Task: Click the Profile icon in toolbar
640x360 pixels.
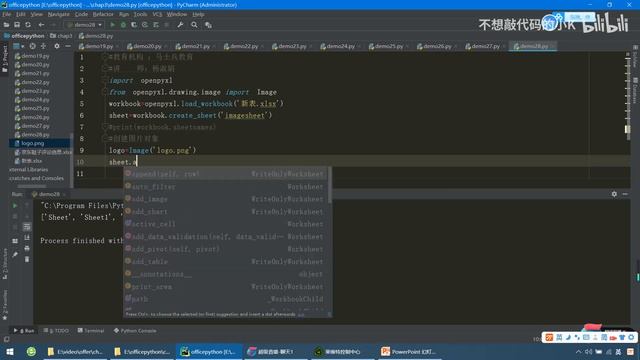Action: 145,25
